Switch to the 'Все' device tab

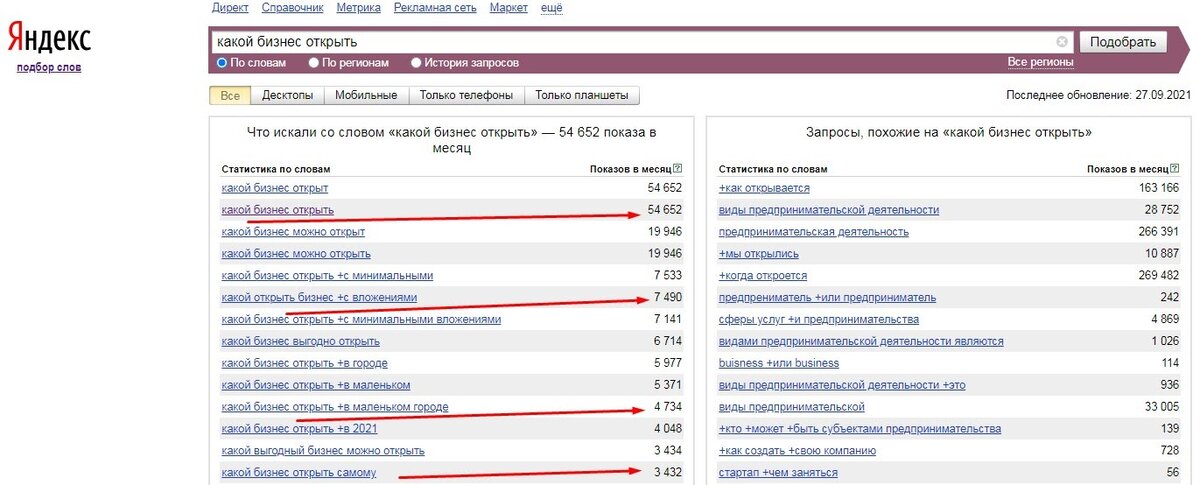pos(230,96)
